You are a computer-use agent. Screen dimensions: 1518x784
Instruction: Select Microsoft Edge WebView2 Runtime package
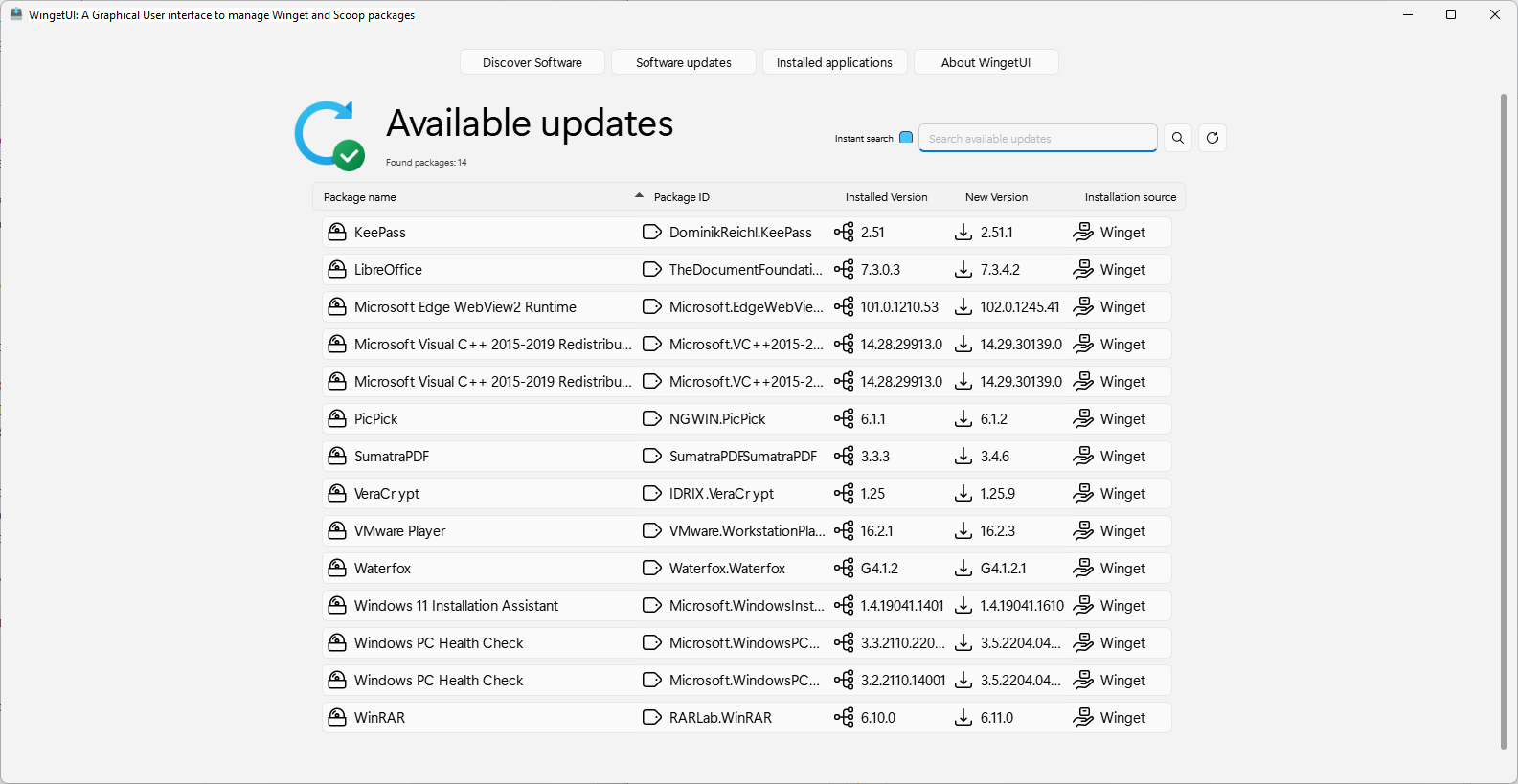pos(465,307)
